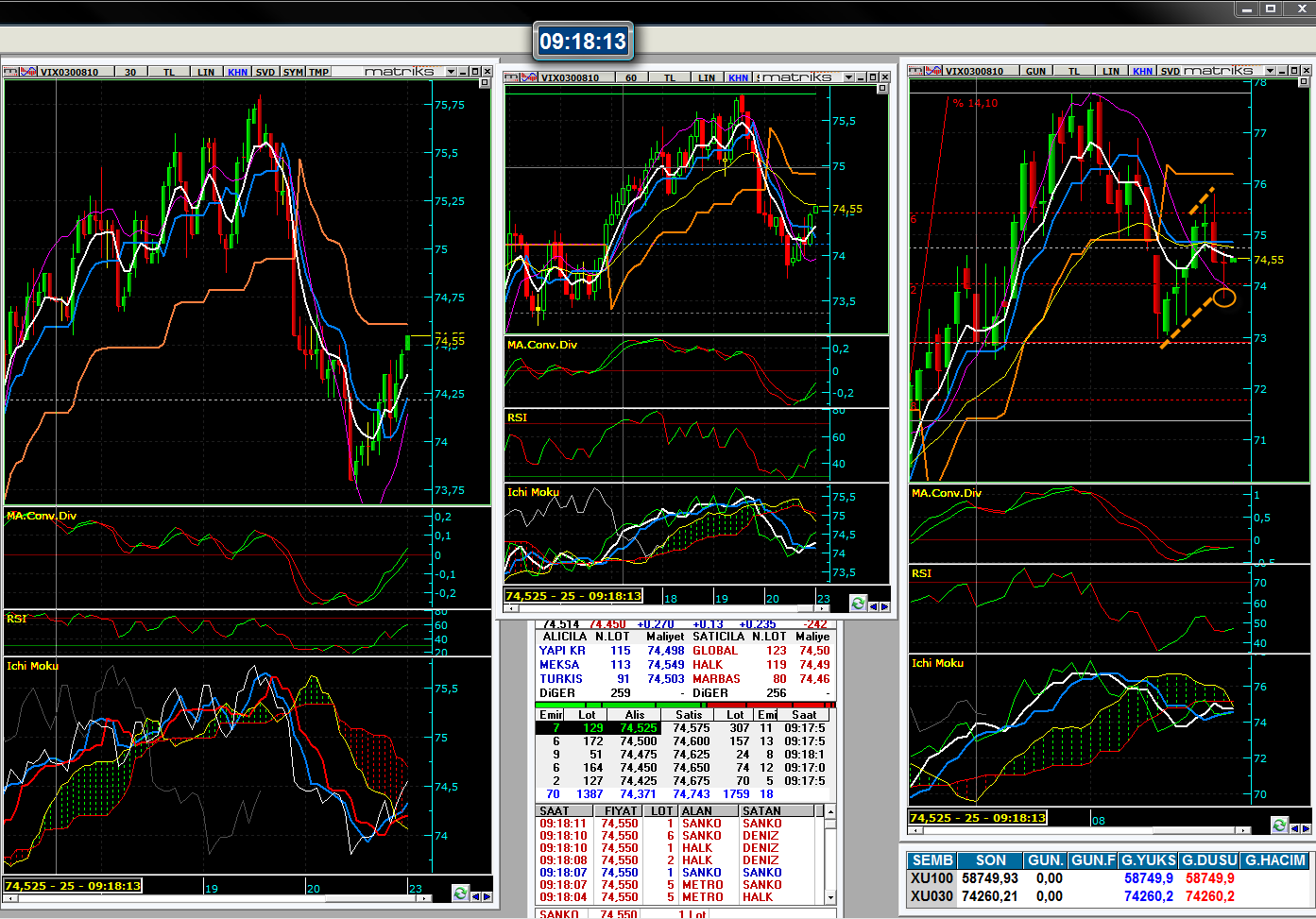Click the VIX0300810 symbol button on the middle chart
The height and width of the screenshot is (919, 1316).
(x=570, y=77)
